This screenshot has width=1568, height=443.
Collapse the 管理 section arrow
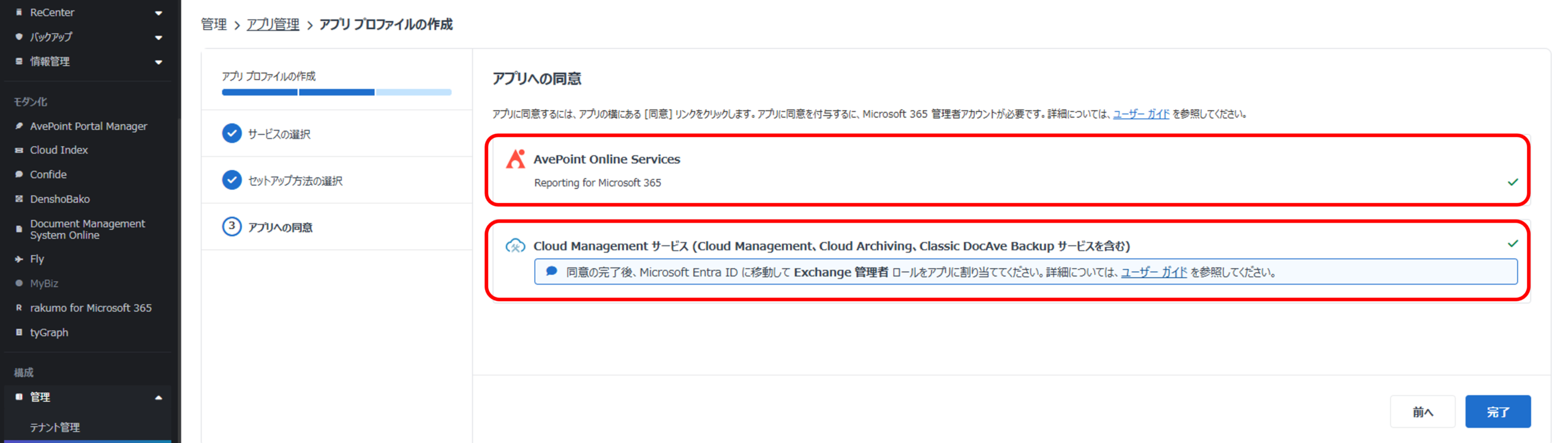(159, 398)
